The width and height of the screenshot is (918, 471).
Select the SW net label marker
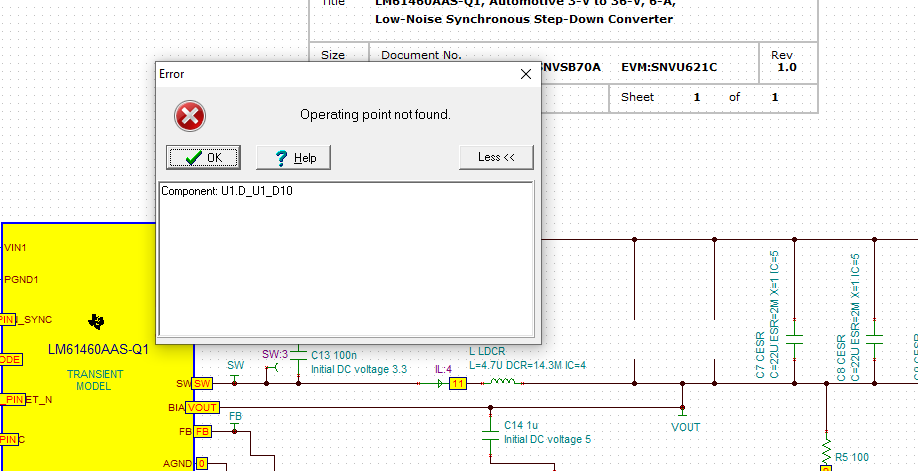[235, 377]
